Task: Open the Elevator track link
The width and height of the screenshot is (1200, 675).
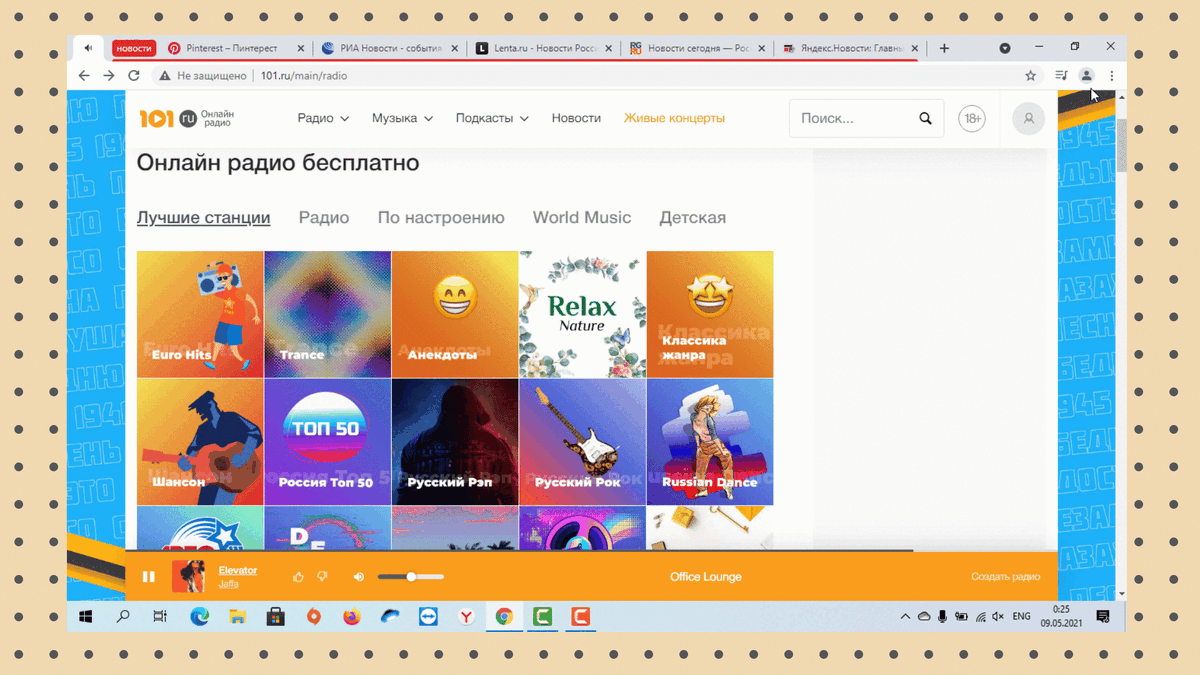Action: [238, 570]
